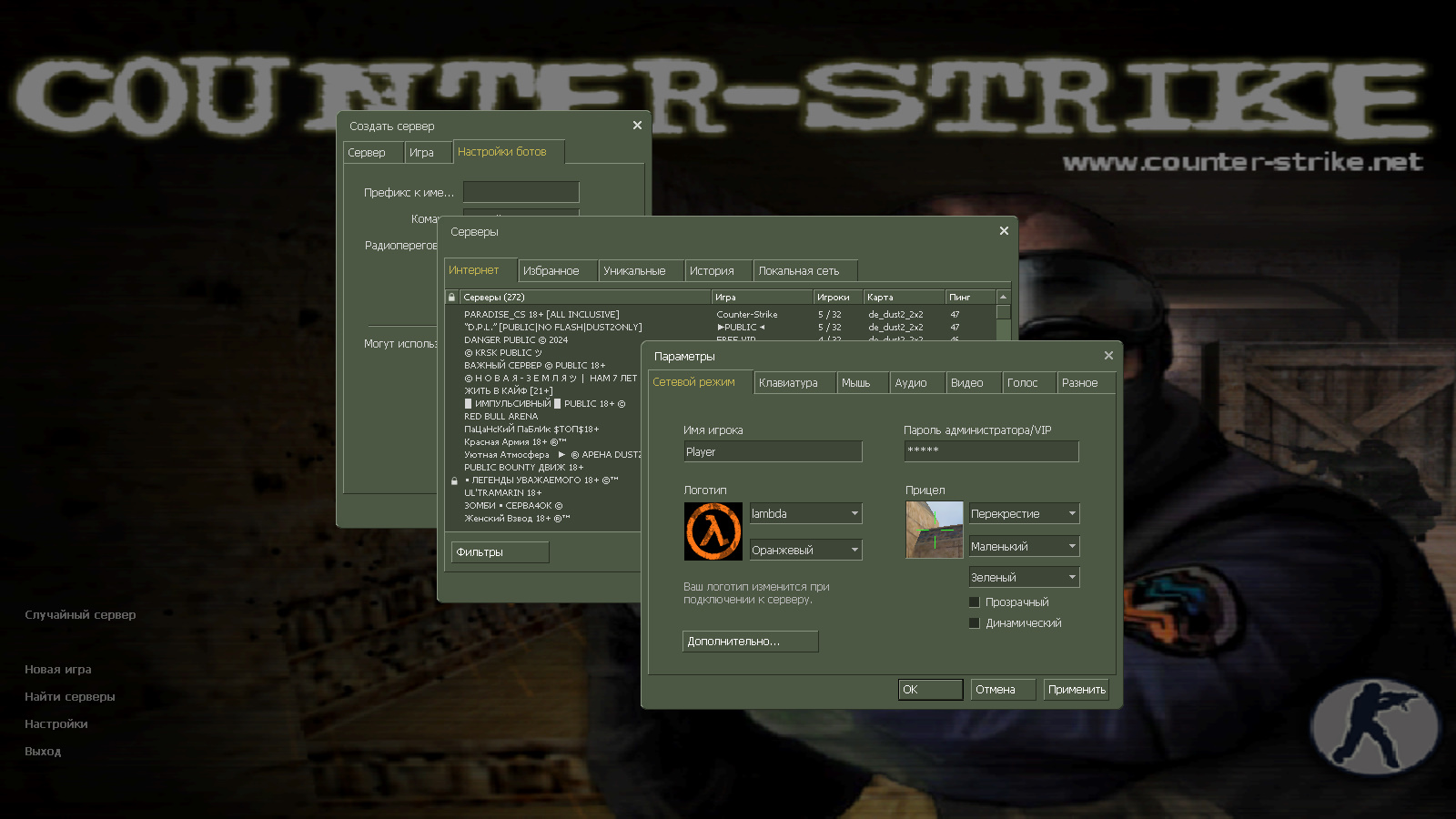The height and width of the screenshot is (819, 1456).
Task: Select Найти серверы in the main menu
Action: (68, 696)
